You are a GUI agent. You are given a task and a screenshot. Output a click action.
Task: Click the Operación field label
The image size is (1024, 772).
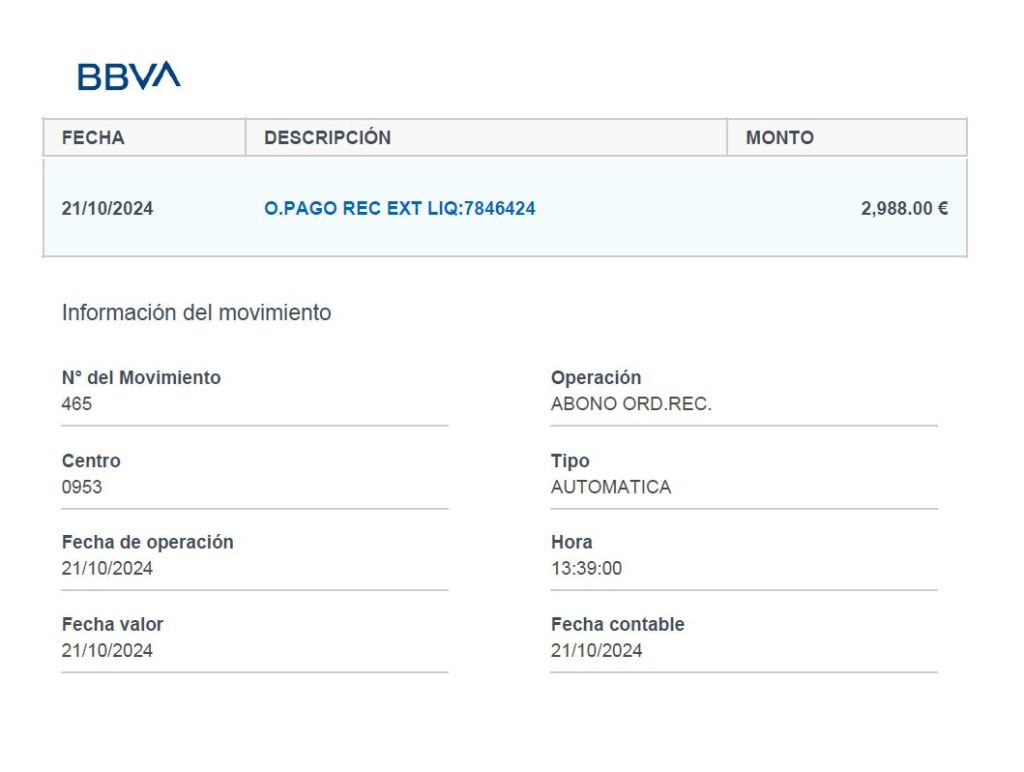tap(596, 378)
